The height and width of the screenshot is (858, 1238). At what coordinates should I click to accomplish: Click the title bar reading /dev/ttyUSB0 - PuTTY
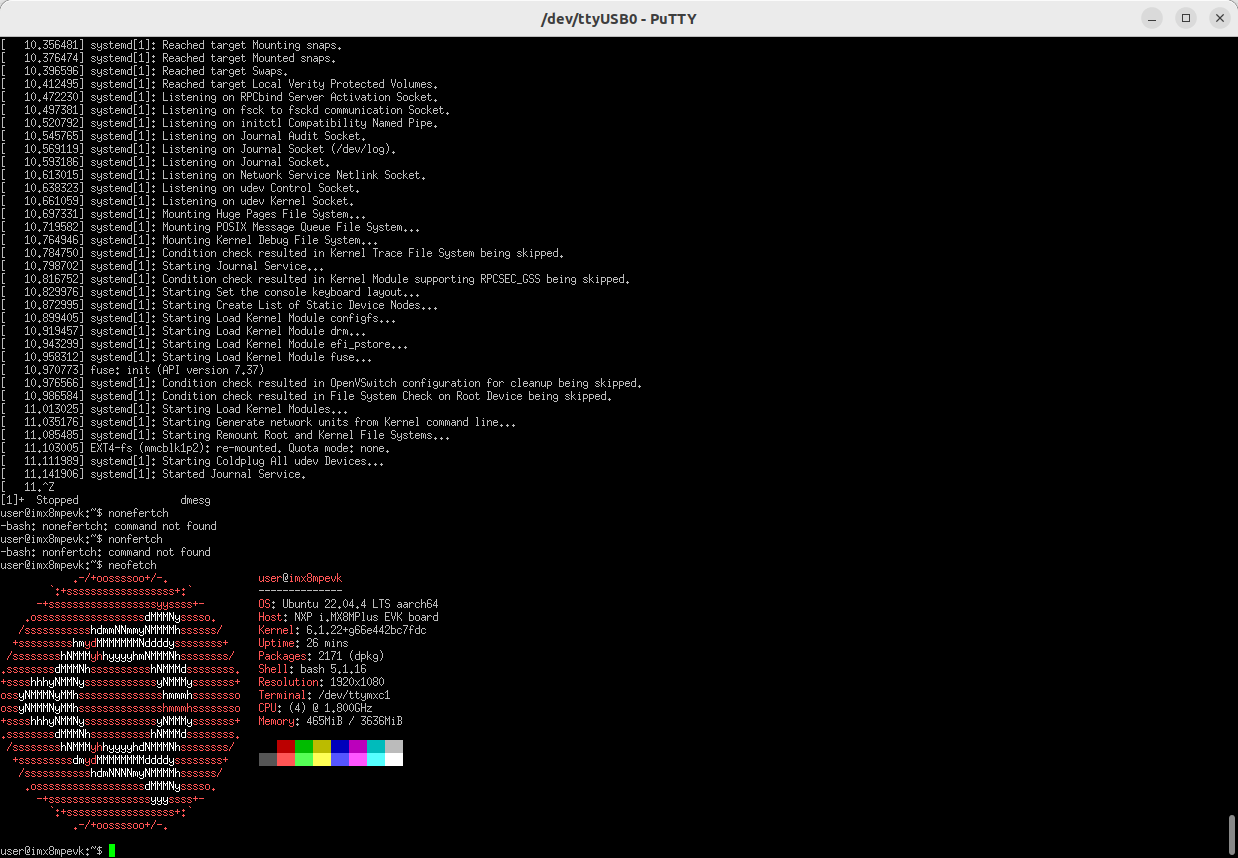619,18
